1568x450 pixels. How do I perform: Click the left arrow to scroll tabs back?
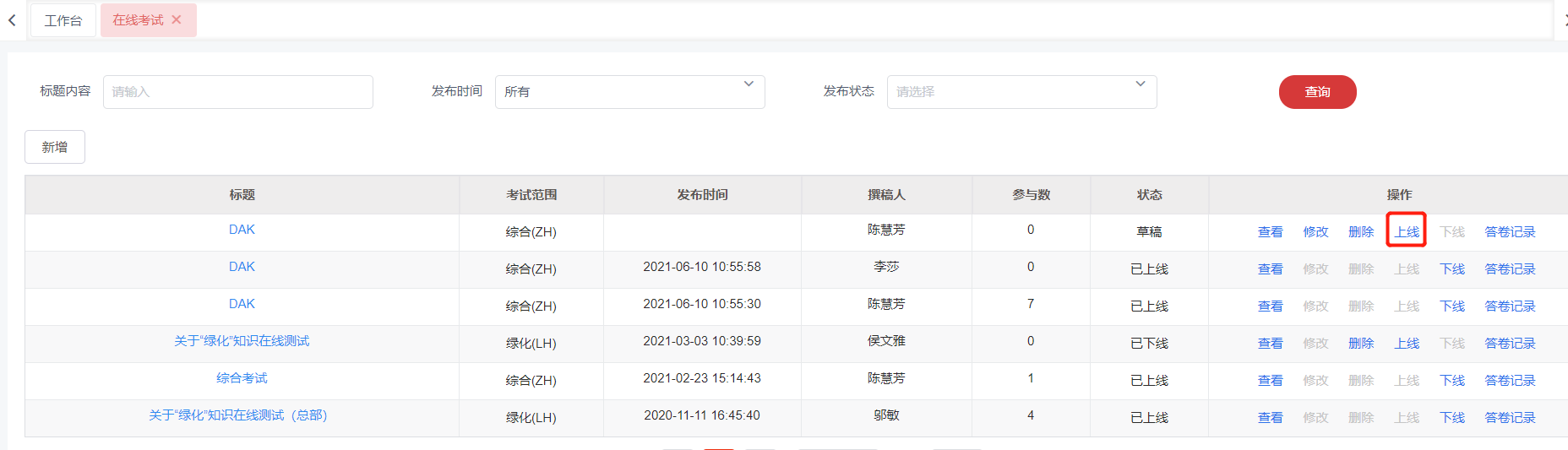point(12,20)
